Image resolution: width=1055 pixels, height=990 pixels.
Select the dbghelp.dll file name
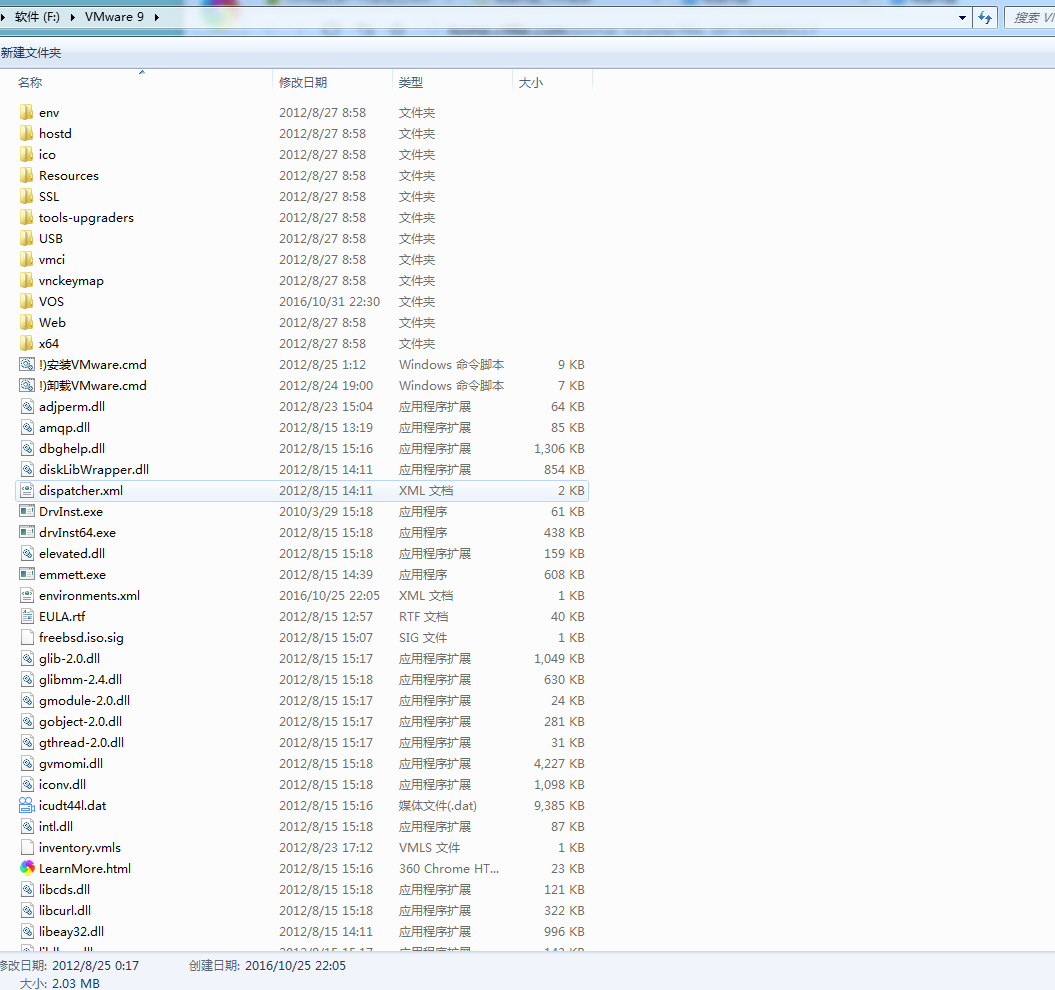tap(72, 448)
